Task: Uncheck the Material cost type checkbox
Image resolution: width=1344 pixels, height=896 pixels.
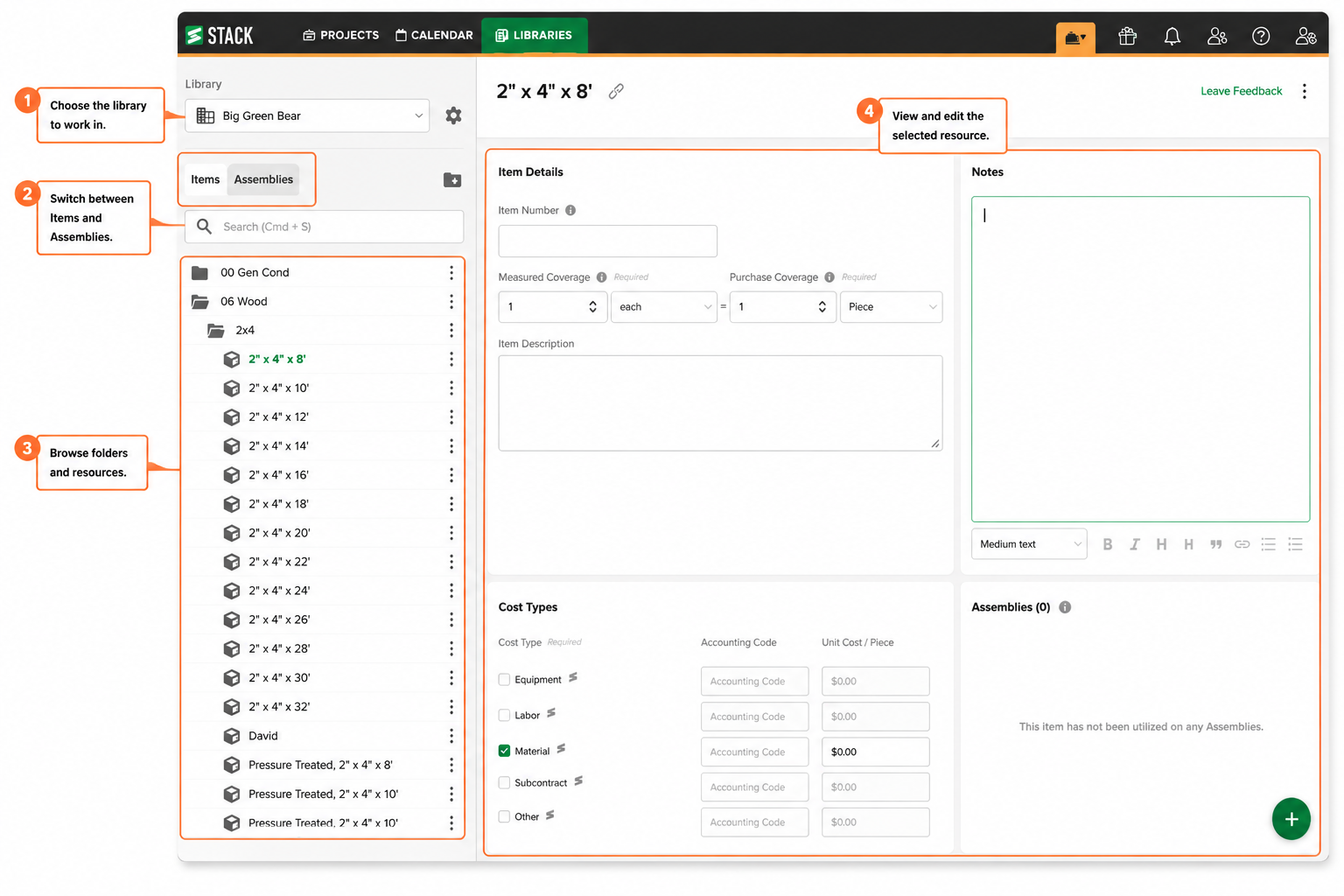Action: pos(504,751)
